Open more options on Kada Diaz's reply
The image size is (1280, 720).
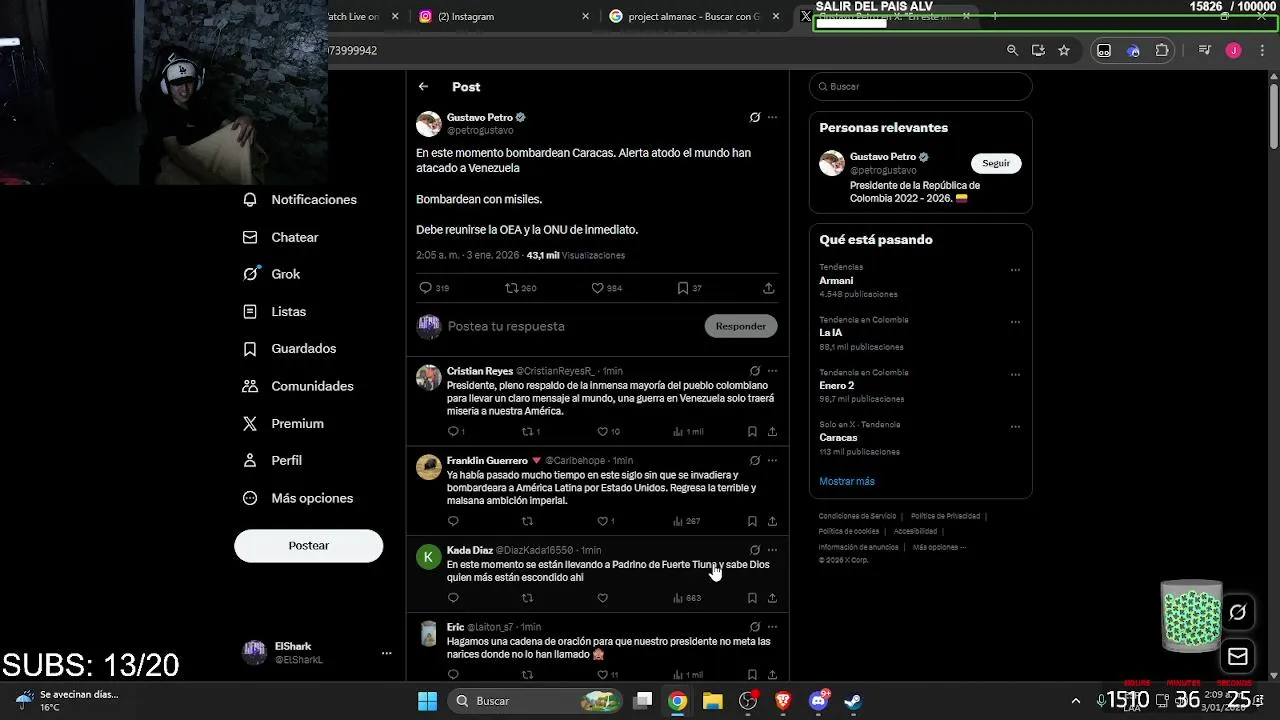[772, 550]
